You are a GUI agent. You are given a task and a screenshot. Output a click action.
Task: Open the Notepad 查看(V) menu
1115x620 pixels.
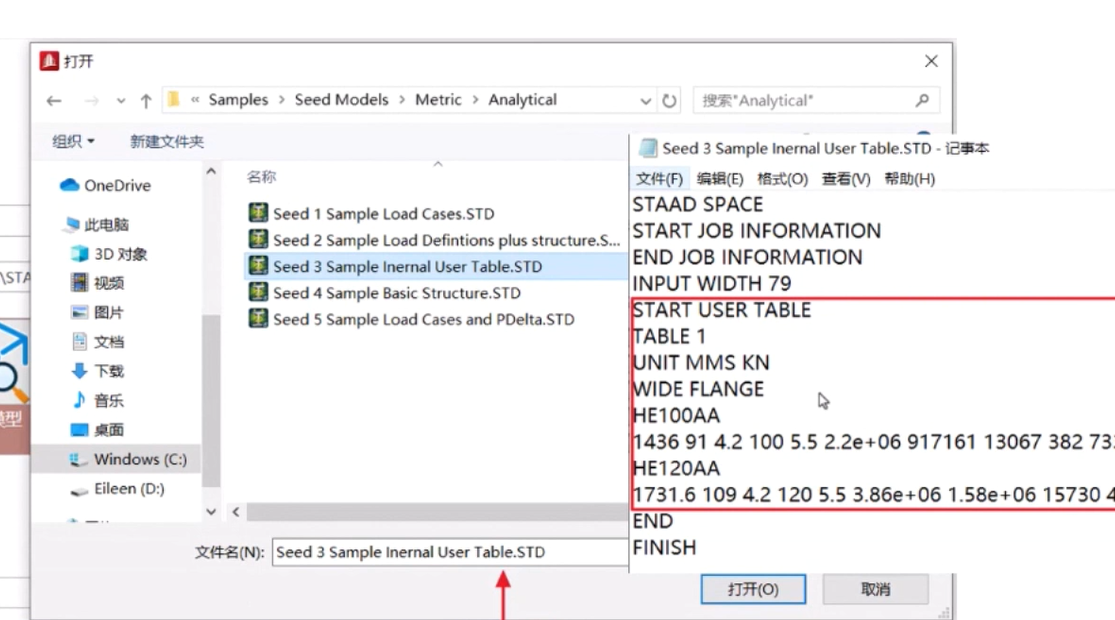[x=845, y=178]
